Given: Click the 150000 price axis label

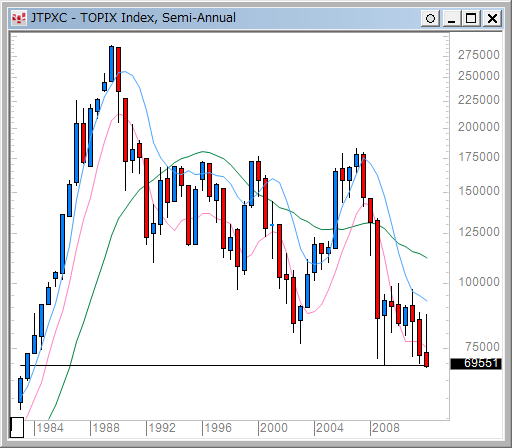Looking at the screenshot, I should (x=479, y=191).
